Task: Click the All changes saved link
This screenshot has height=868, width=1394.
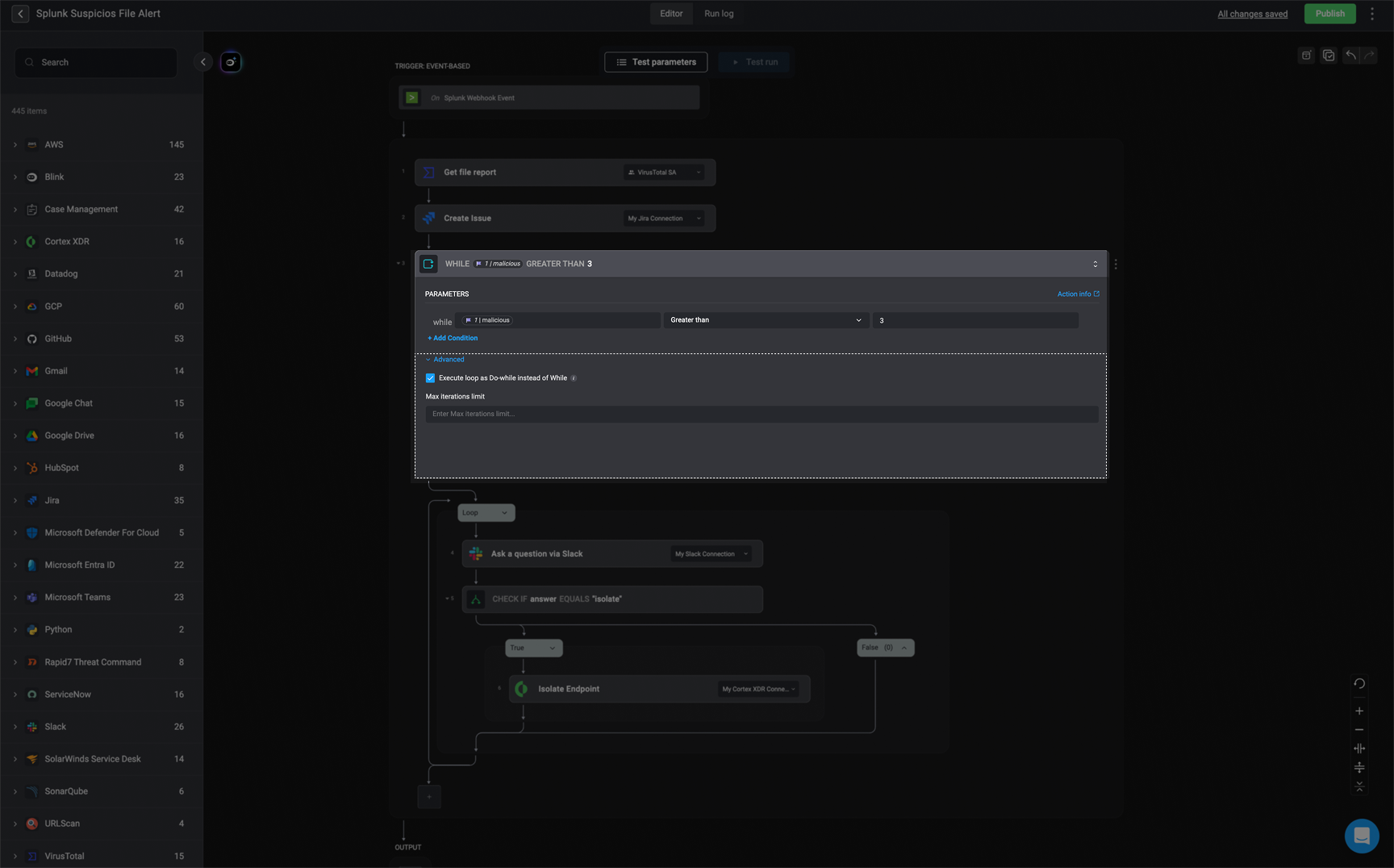Action: click(1253, 14)
